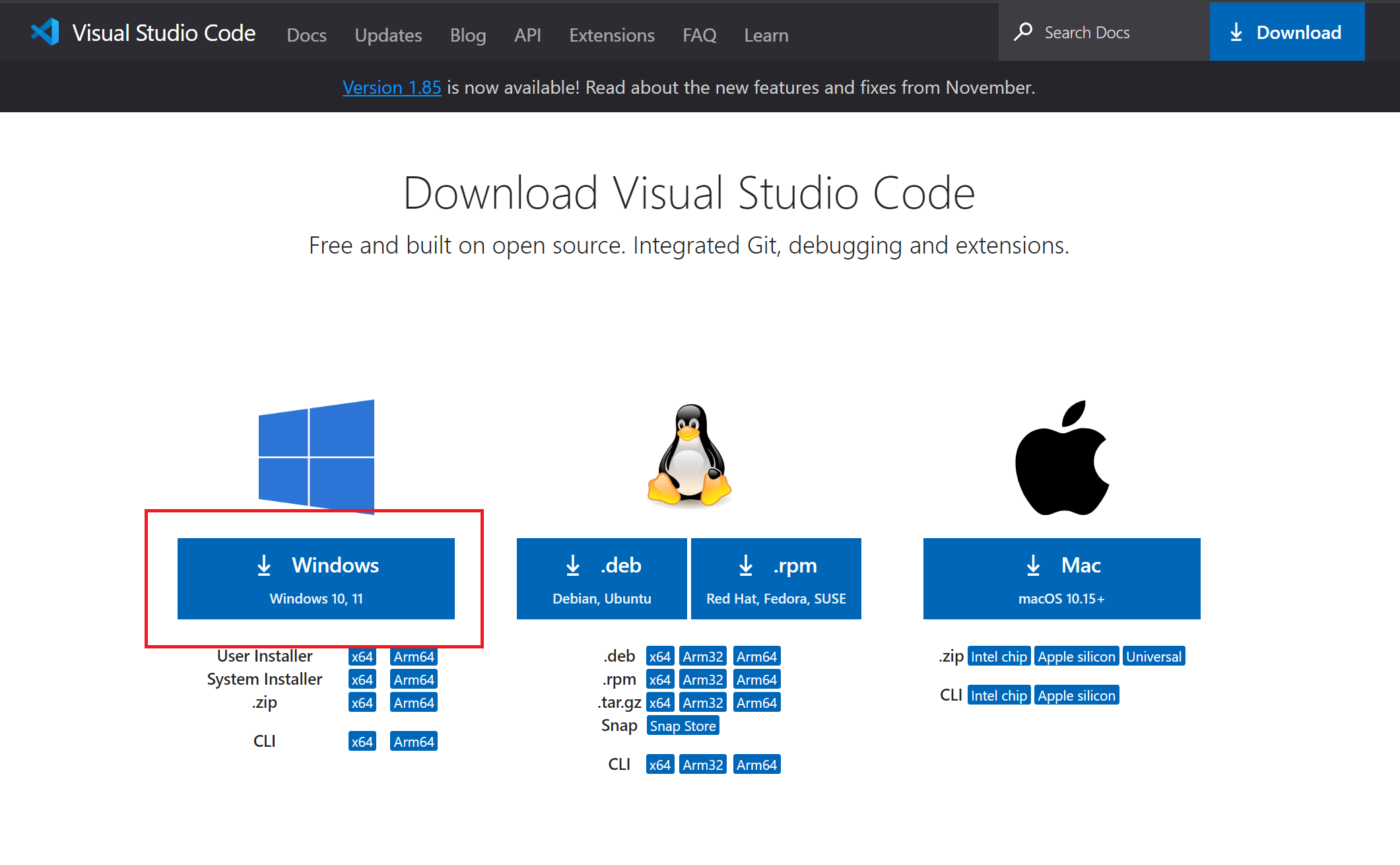Screen dimensions: 1400x865
Task: Click the Apple logo icon
Action: 1061,458
